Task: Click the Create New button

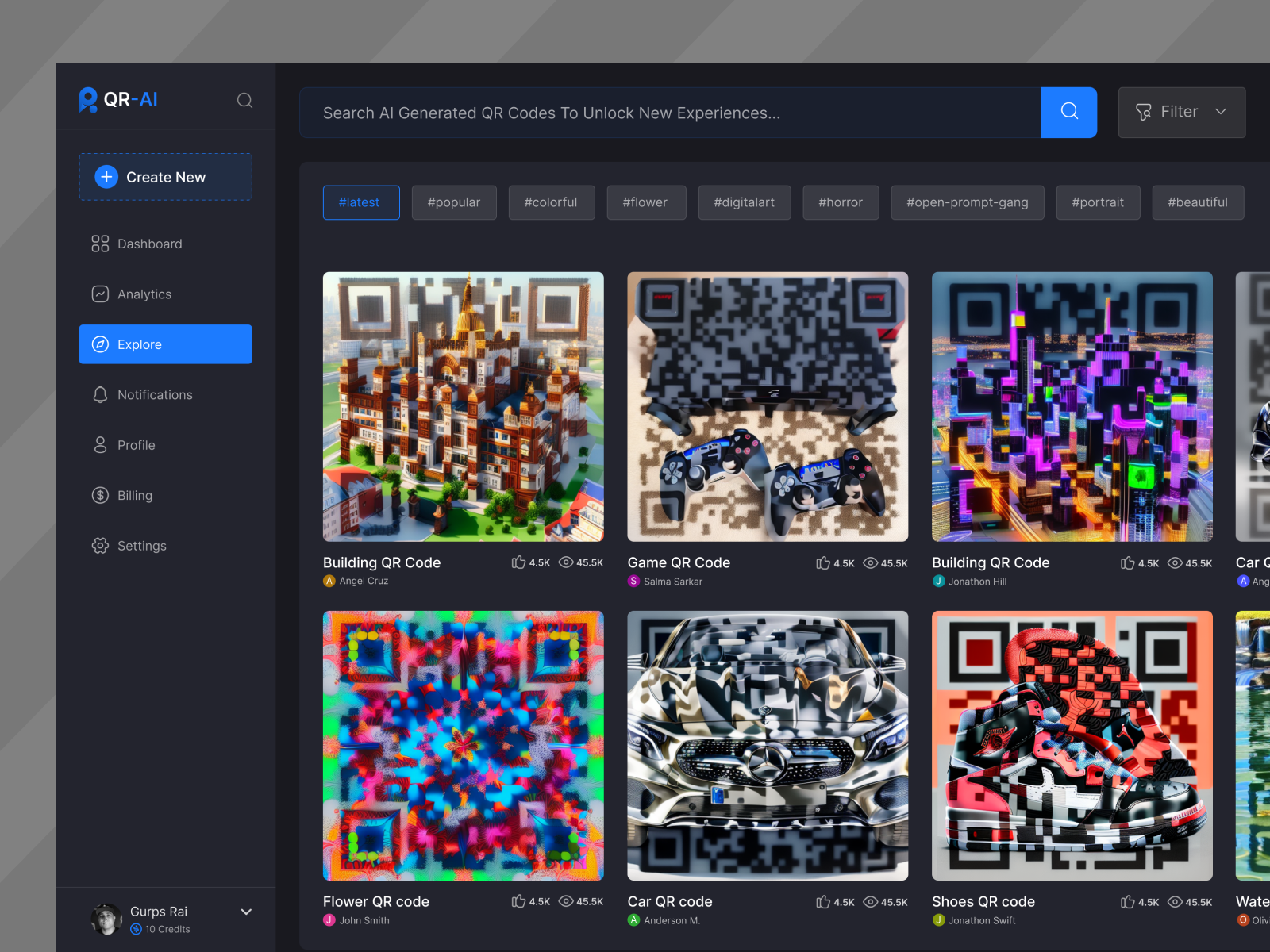Action: click(x=165, y=177)
